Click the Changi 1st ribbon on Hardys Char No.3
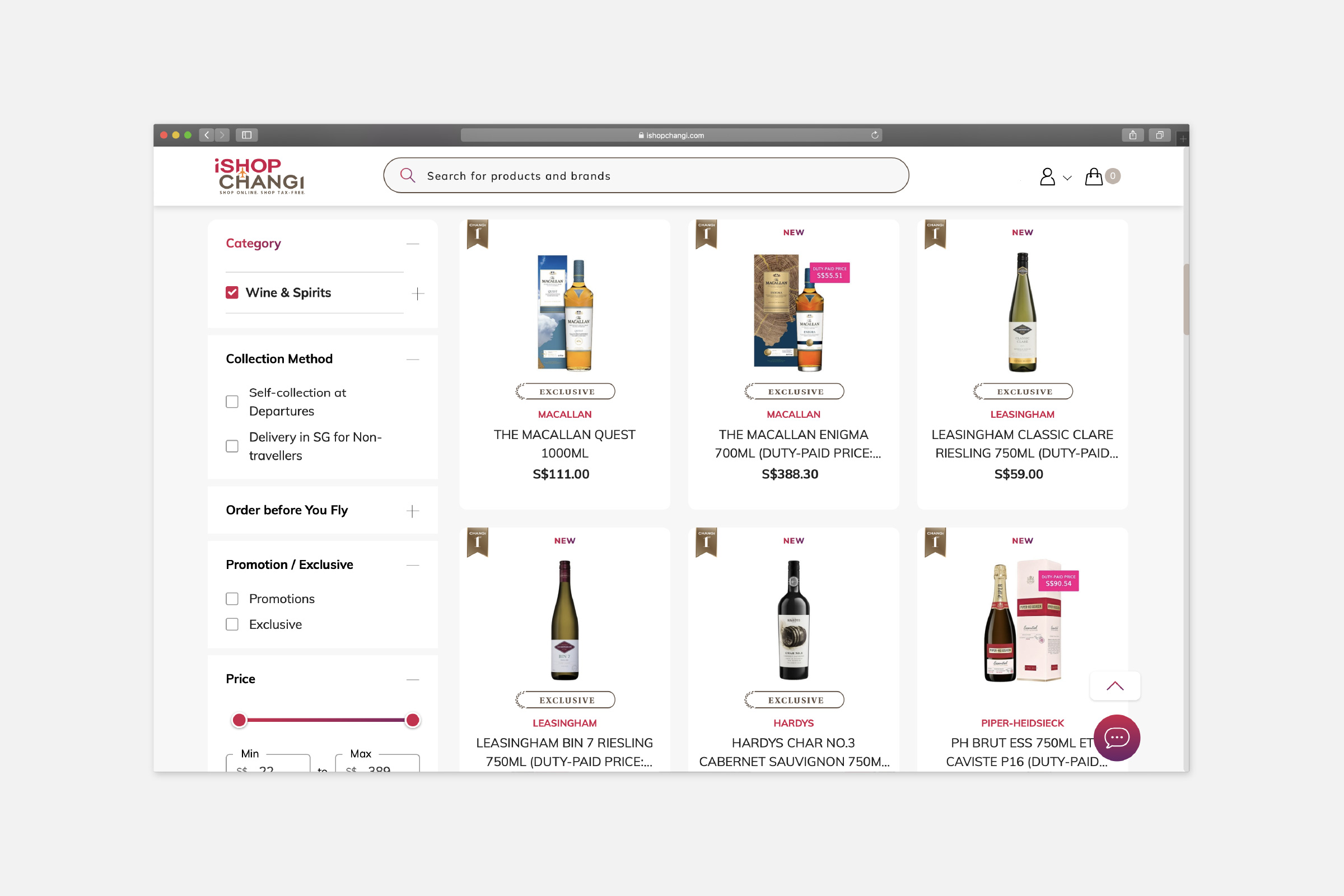Viewport: 1344px width, 896px height. tap(706, 542)
